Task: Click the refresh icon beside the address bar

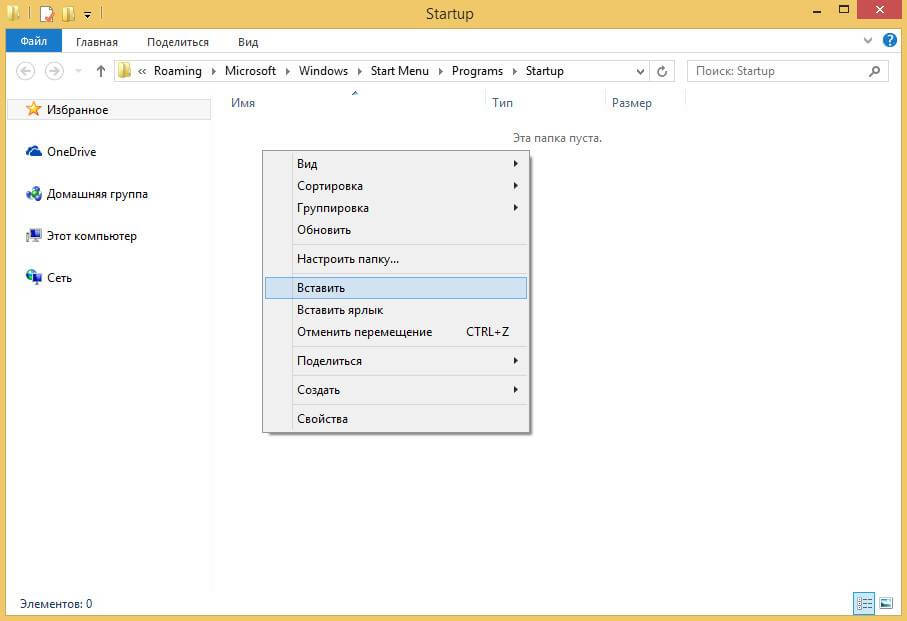Action: (x=662, y=71)
